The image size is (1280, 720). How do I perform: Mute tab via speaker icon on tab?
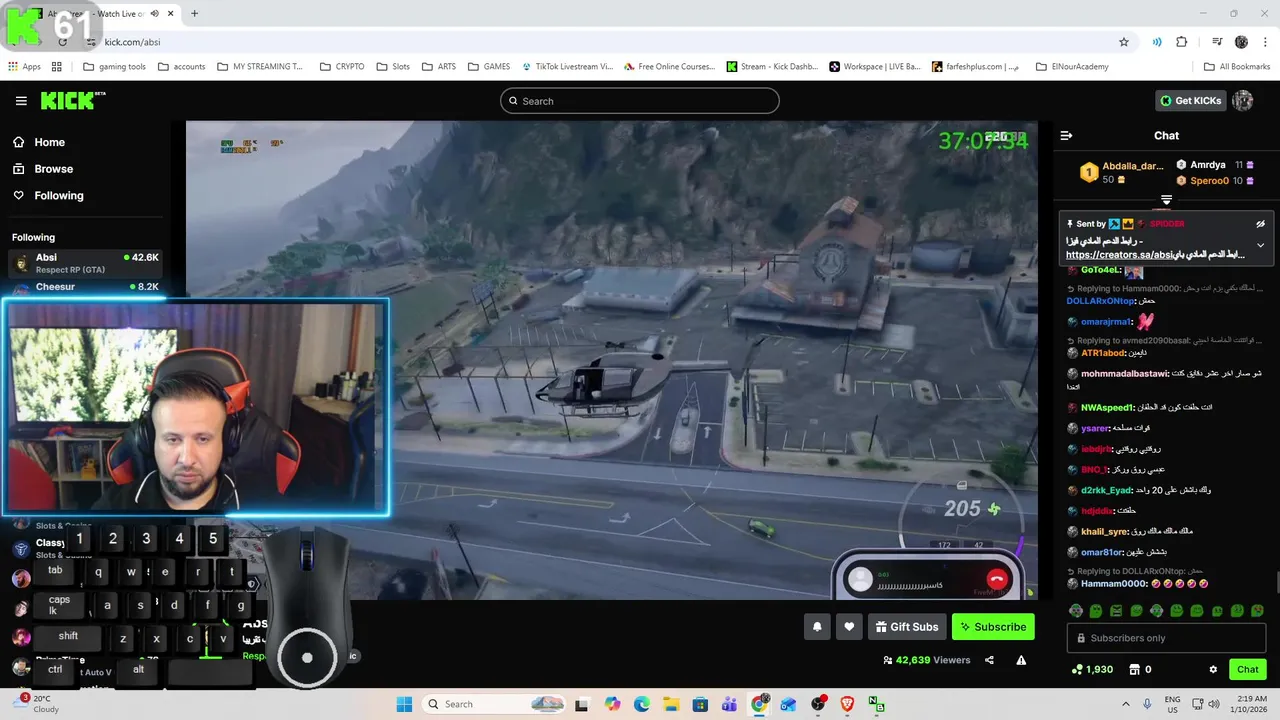(x=154, y=14)
